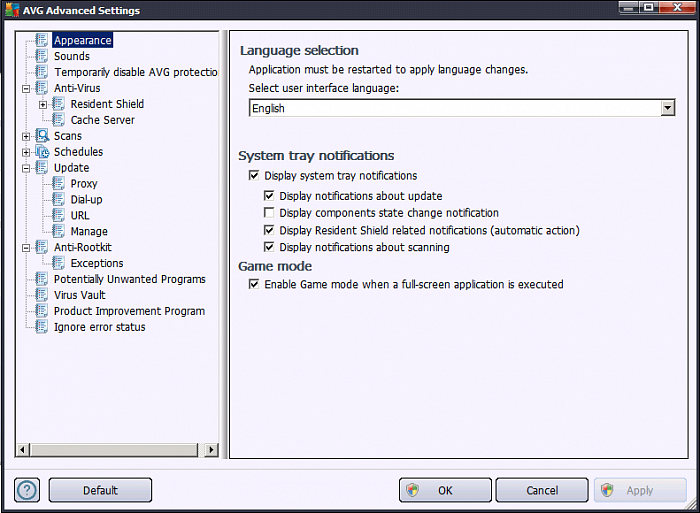The width and height of the screenshot is (700, 513).
Task: Toggle Resident Shield related notifications checkbox
Action: (269, 230)
